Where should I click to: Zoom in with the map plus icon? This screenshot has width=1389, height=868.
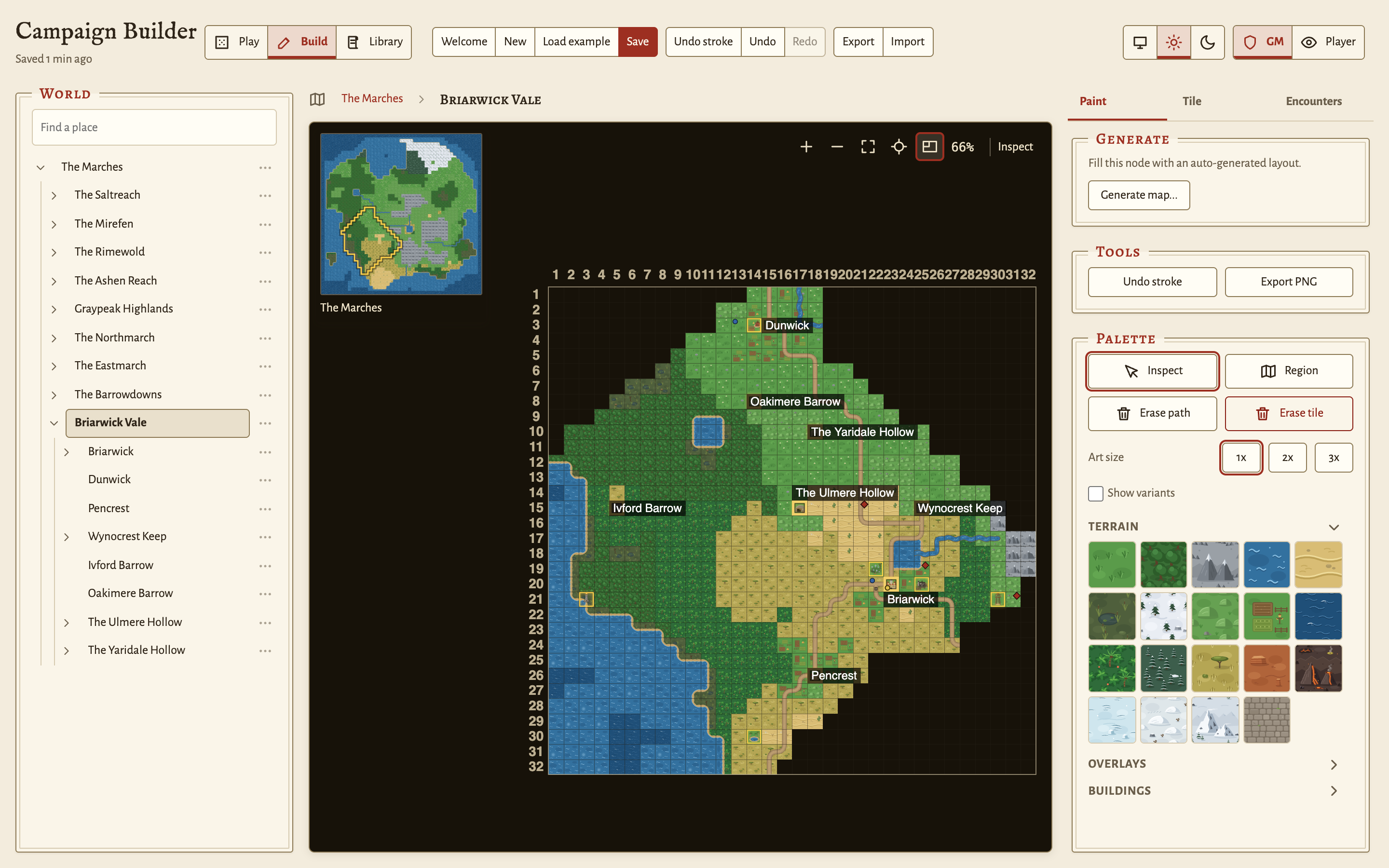pos(806,147)
